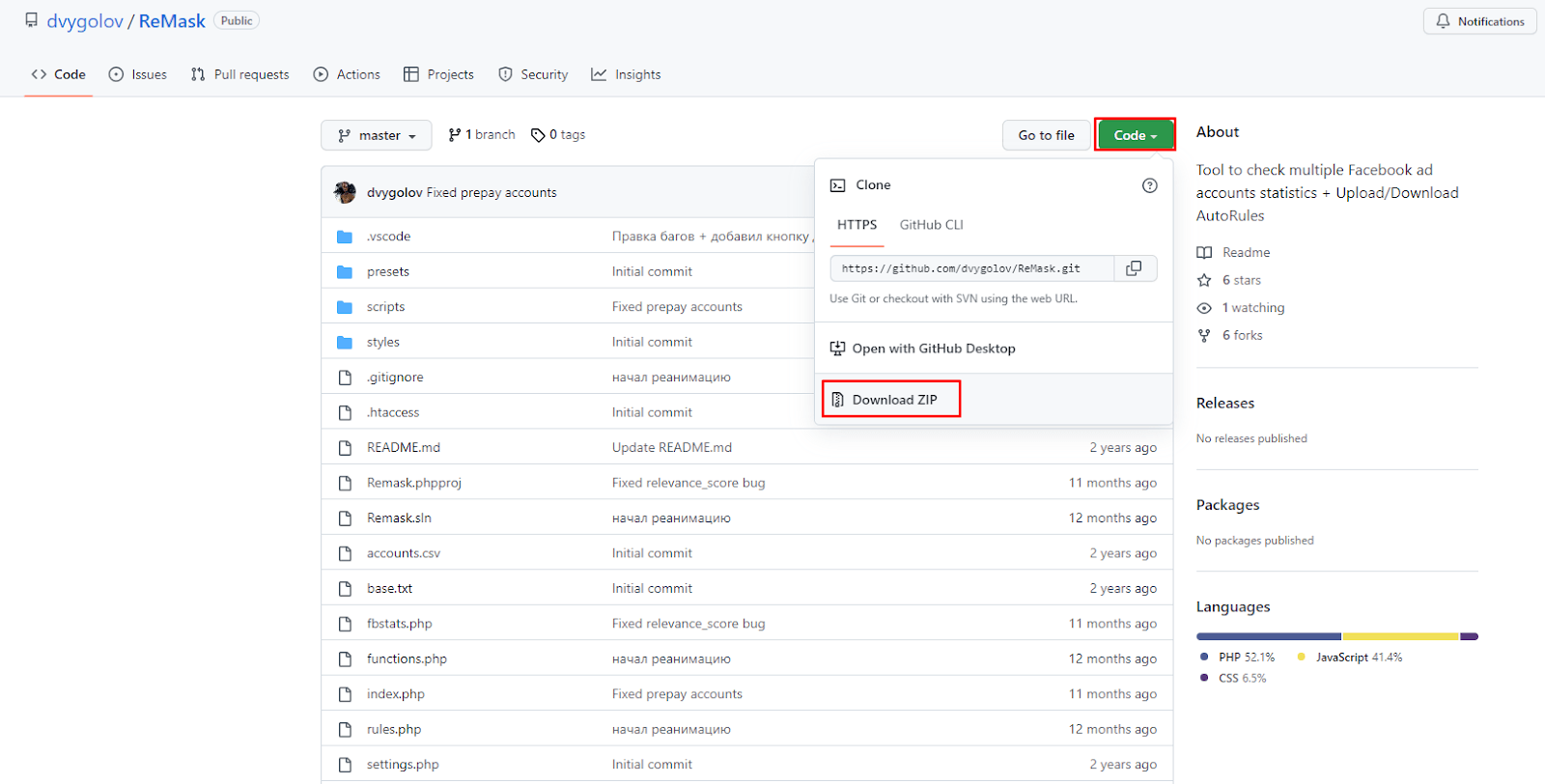
Task: Open the fbstats.php file
Action: coord(400,624)
